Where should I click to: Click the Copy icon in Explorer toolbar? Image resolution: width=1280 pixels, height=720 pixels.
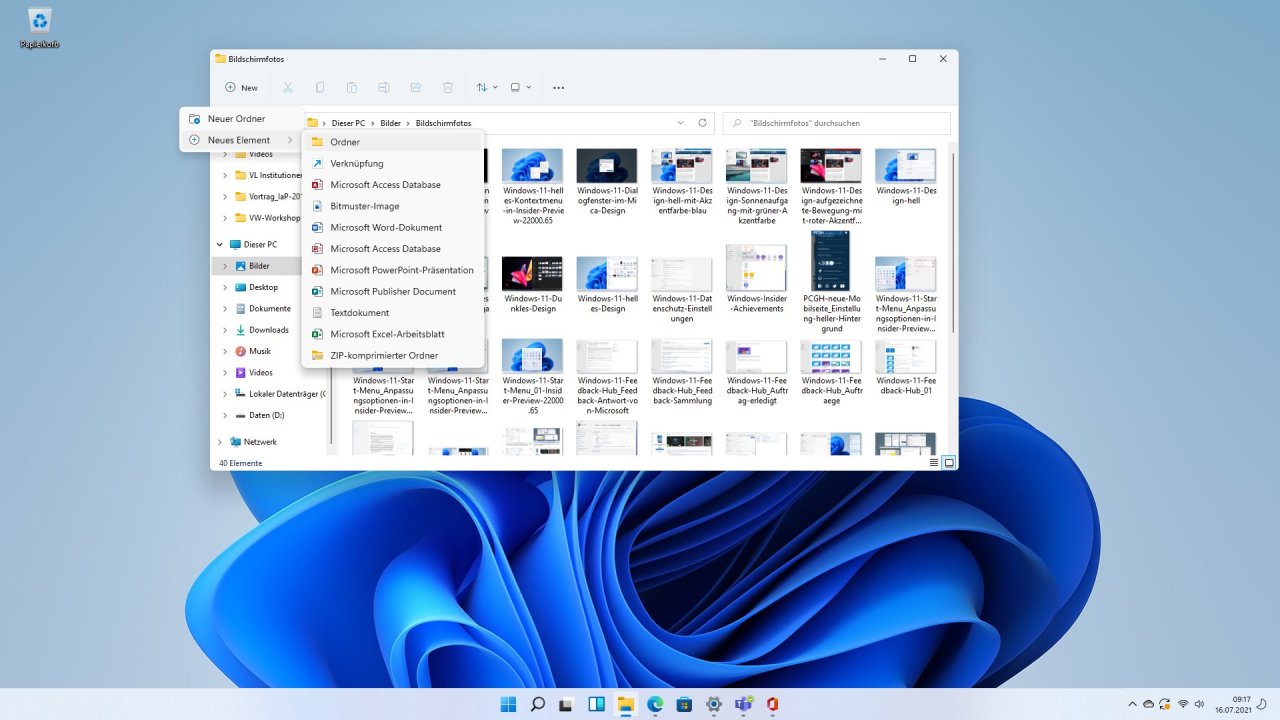(320, 88)
